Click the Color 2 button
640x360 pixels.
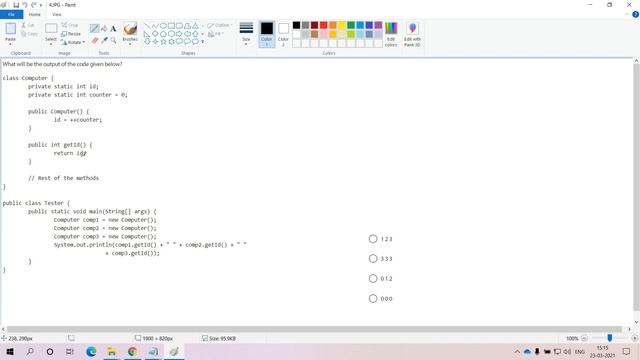pos(283,34)
